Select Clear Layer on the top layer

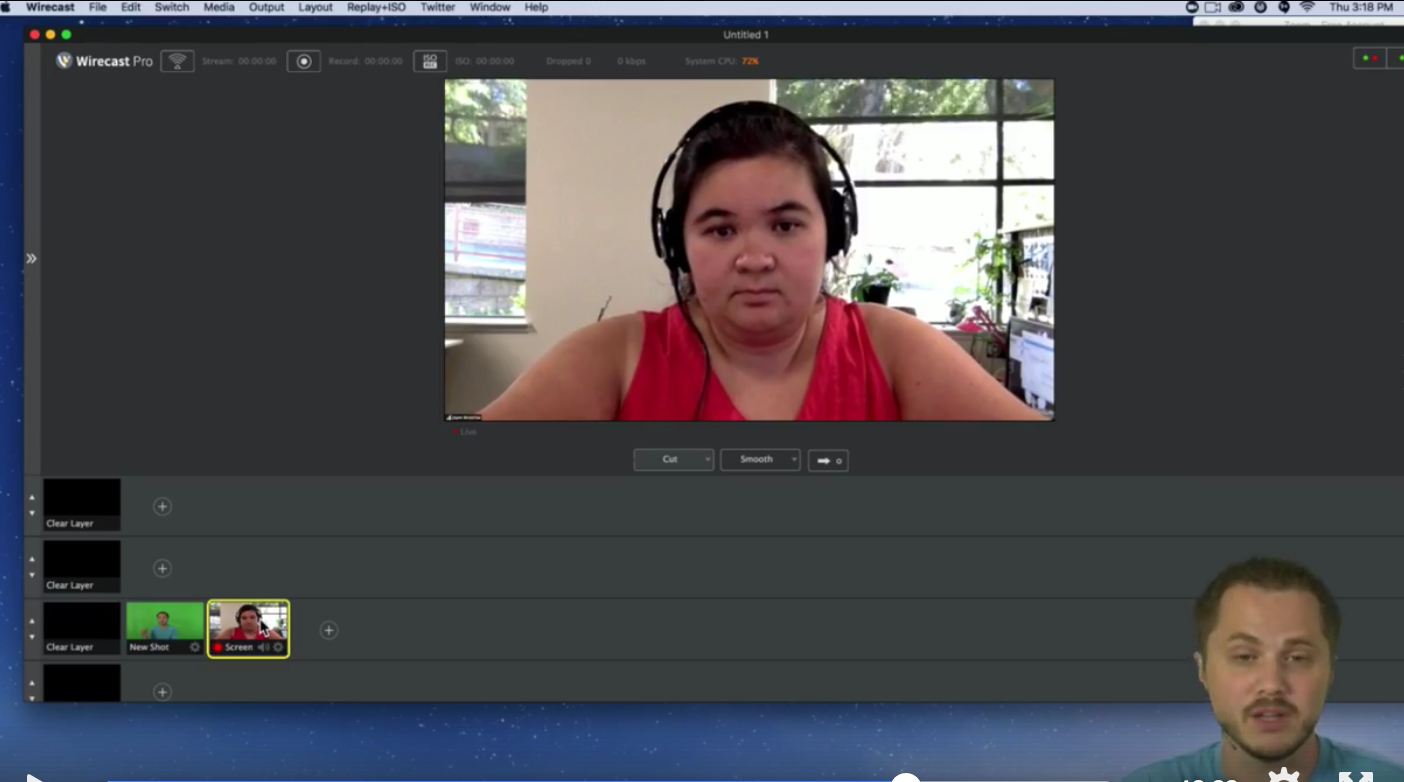click(82, 504)
